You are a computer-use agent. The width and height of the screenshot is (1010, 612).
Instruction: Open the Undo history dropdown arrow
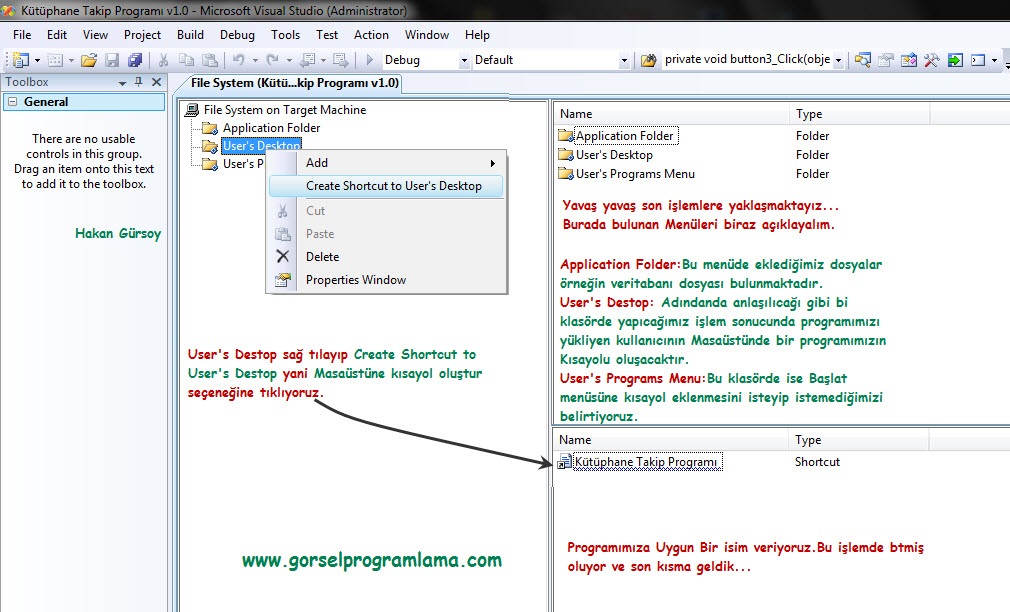point(255,61)
